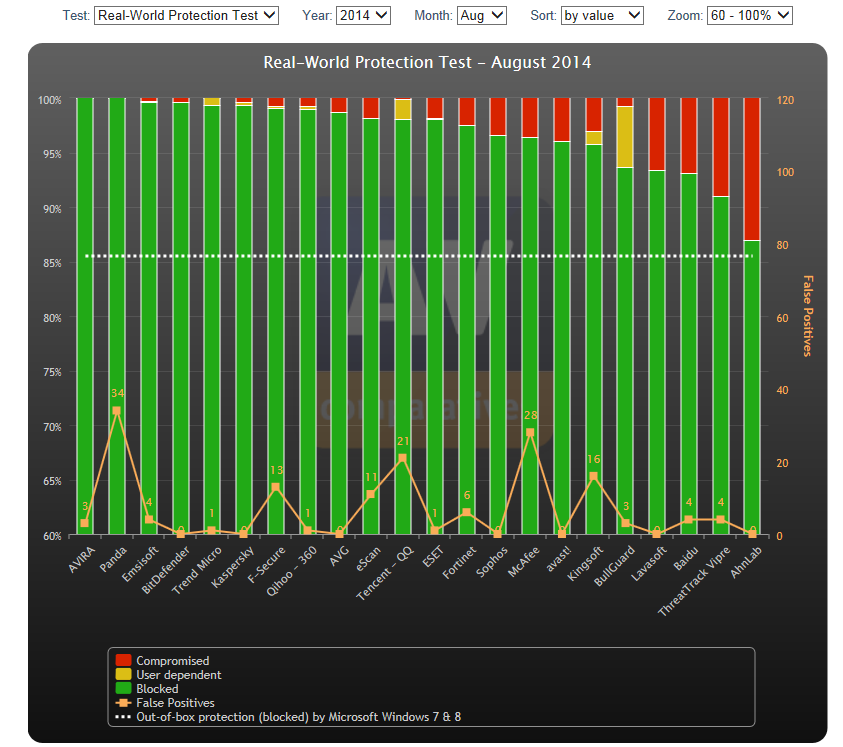
Task: Click the False Positives legend marker
Action: coord(124,703)
